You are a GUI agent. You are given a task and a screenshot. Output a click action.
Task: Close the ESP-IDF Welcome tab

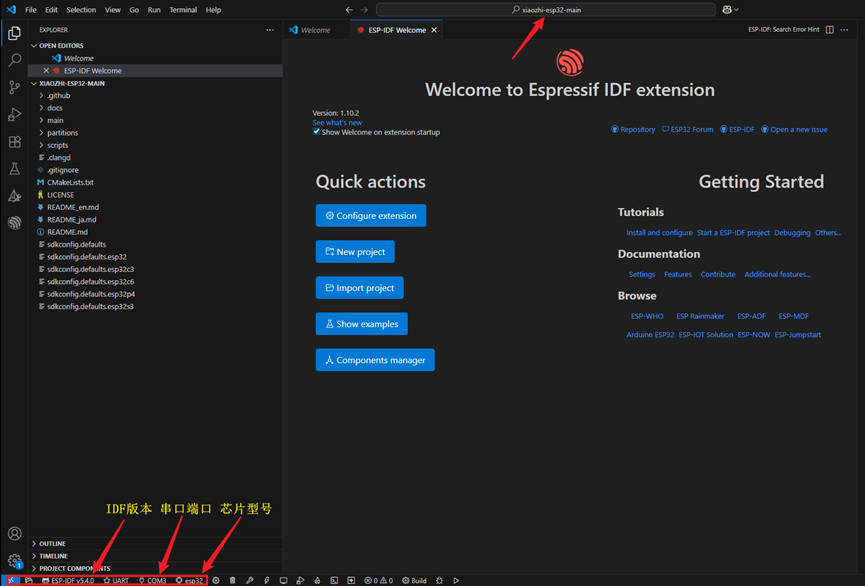[x=434, y=30]
